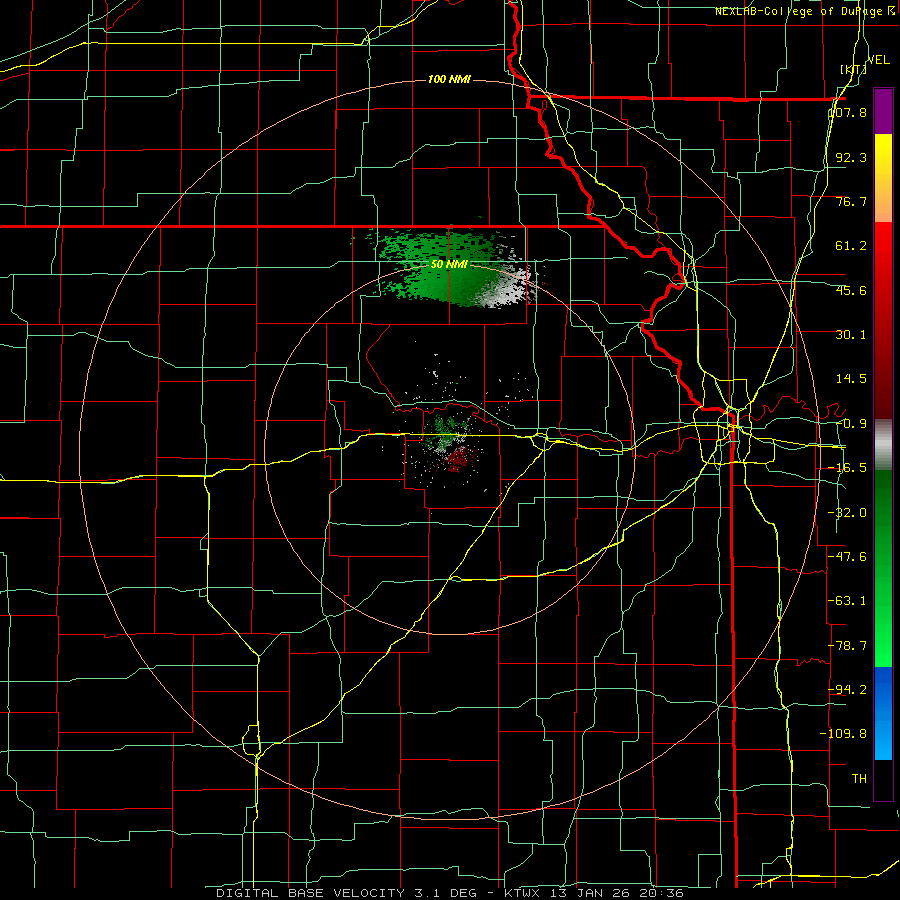Click the -78.7 velocity scale value
Viewport: 900px width, 900px height.
848,646
